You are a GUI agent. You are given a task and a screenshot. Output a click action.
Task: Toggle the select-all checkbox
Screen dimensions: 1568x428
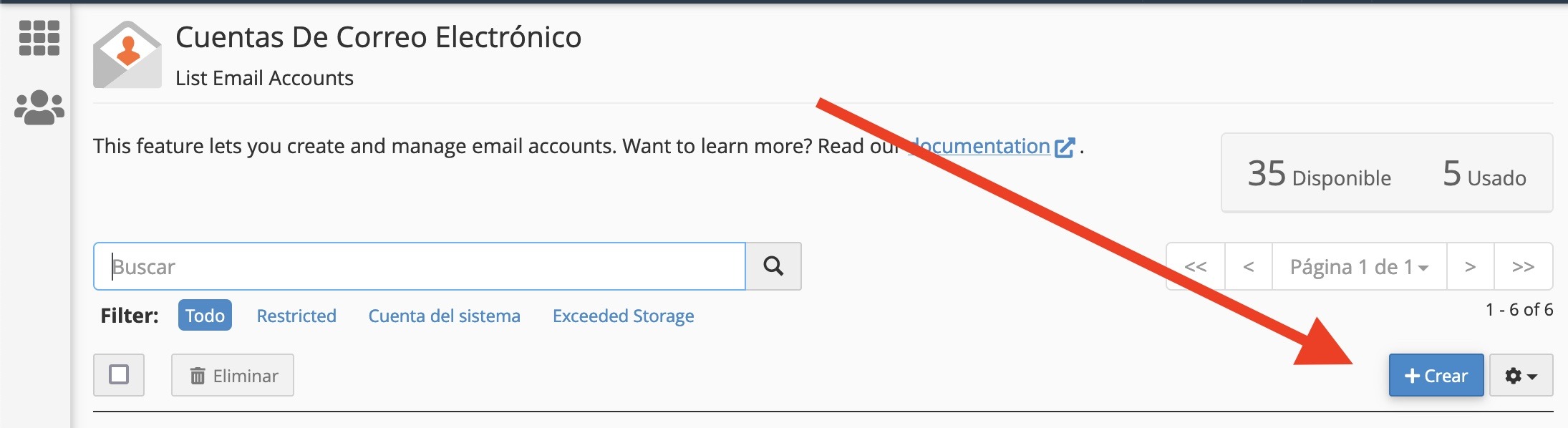point(119,374)
